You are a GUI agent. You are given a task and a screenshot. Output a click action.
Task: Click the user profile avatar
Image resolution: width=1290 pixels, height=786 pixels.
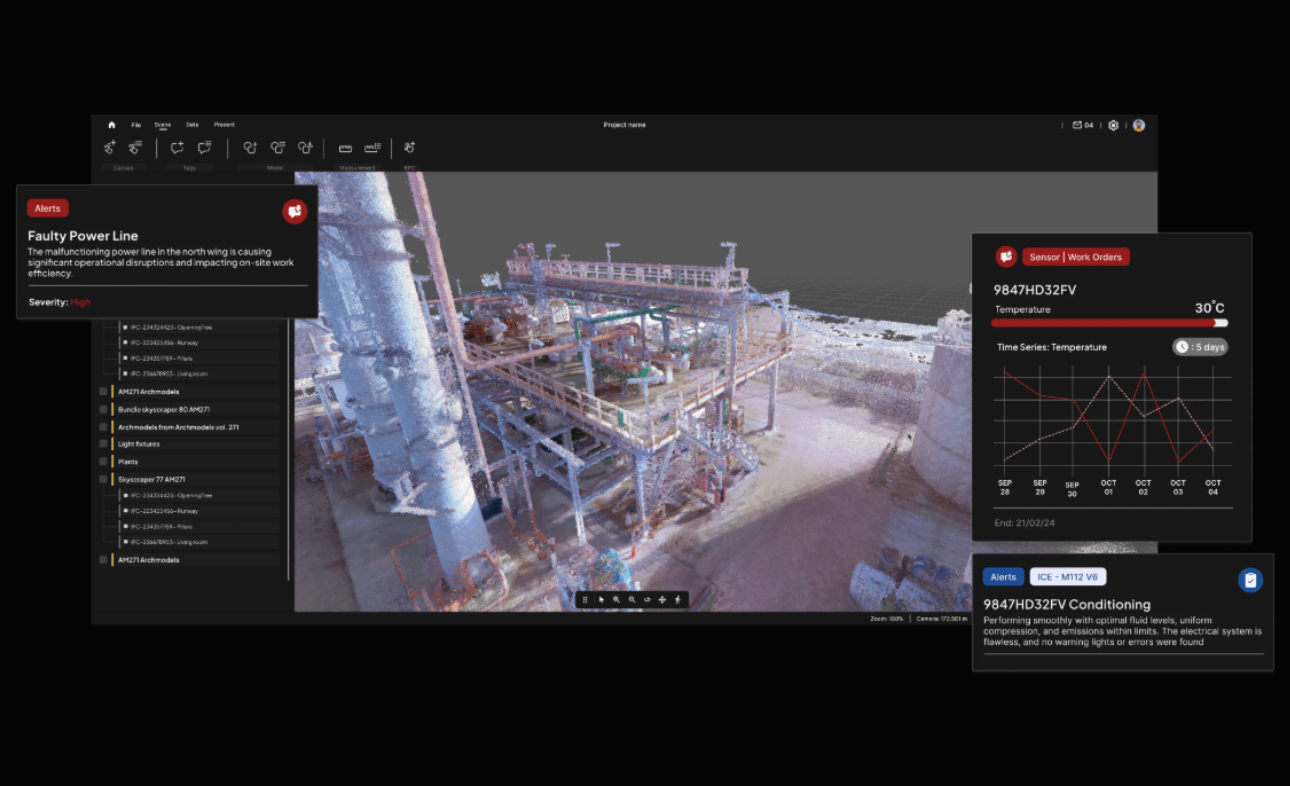[1138, 125]
